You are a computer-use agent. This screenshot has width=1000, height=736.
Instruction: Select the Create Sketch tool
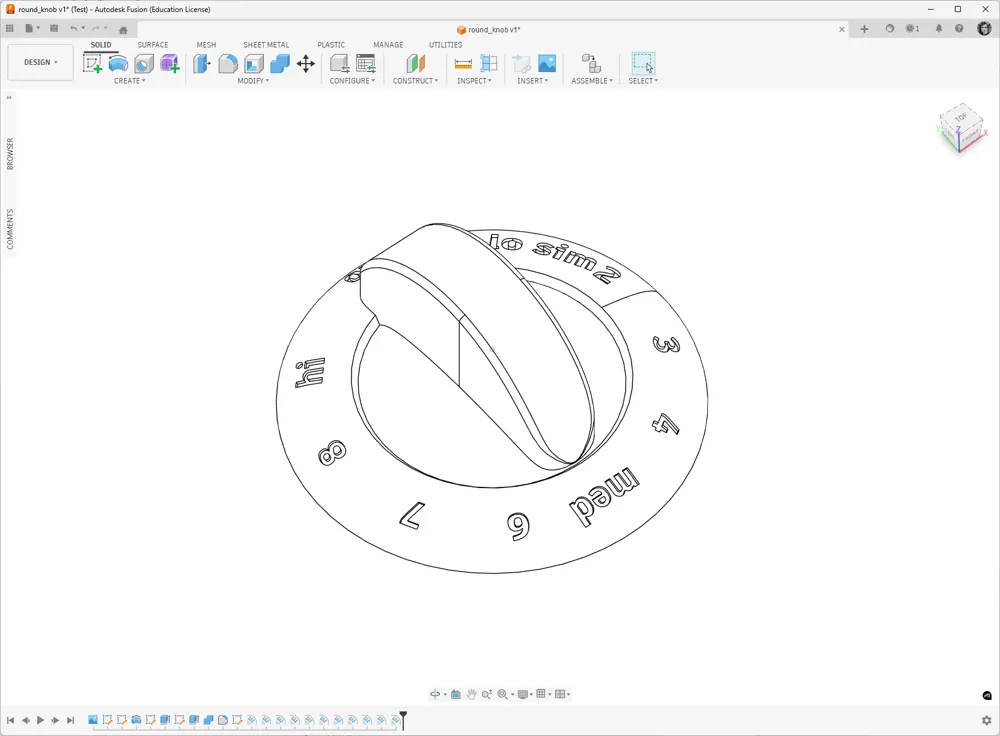coord(92,63)
